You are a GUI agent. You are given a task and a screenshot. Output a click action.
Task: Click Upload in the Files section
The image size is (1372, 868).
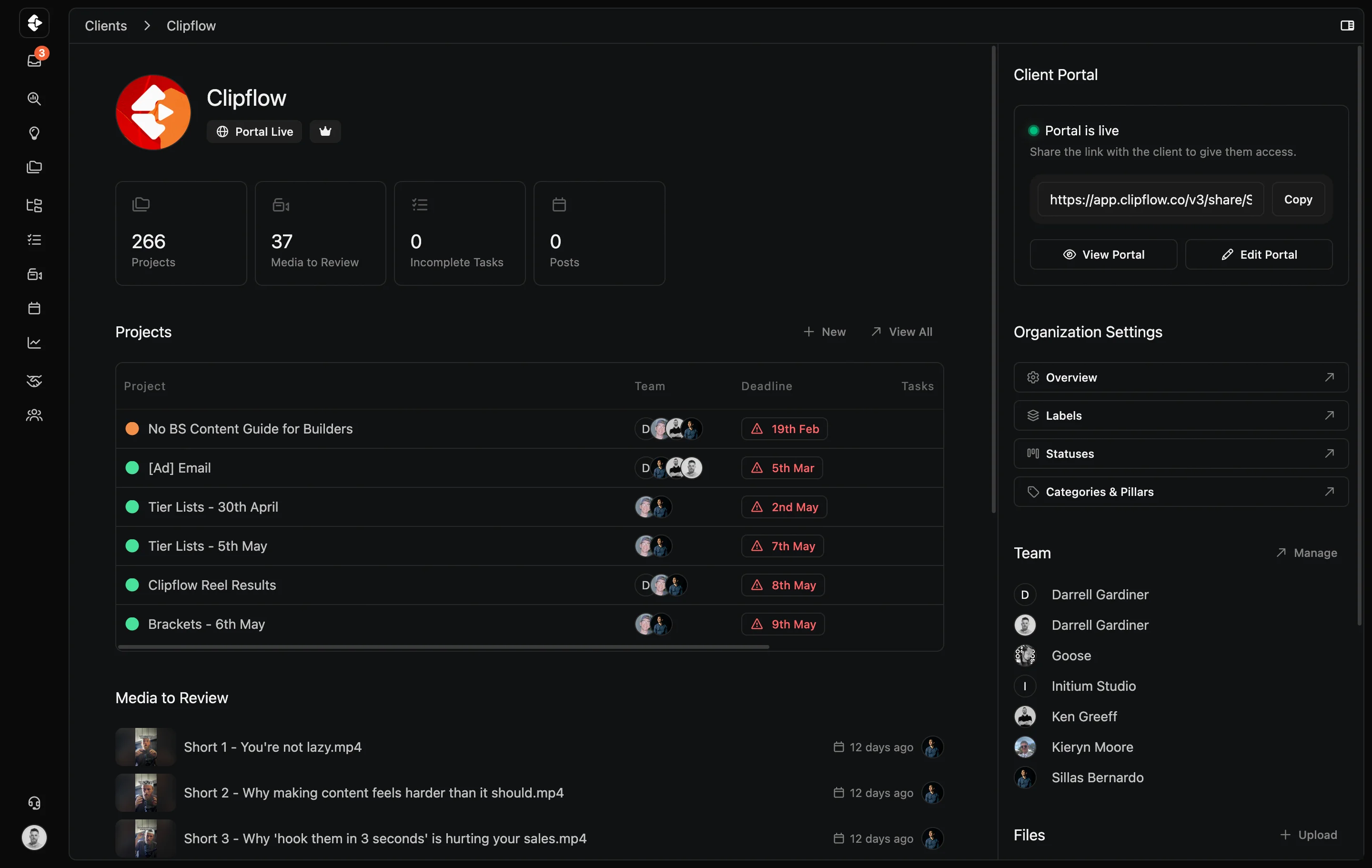point(1308,835)
